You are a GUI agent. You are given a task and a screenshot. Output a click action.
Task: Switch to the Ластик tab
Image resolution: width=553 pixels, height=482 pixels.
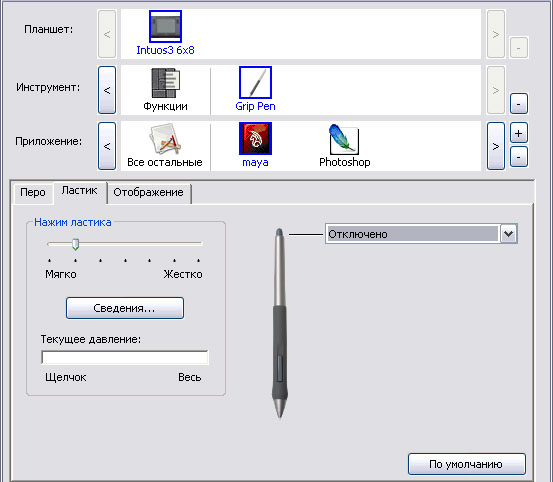pyautogui.click(x=79, y=191)
